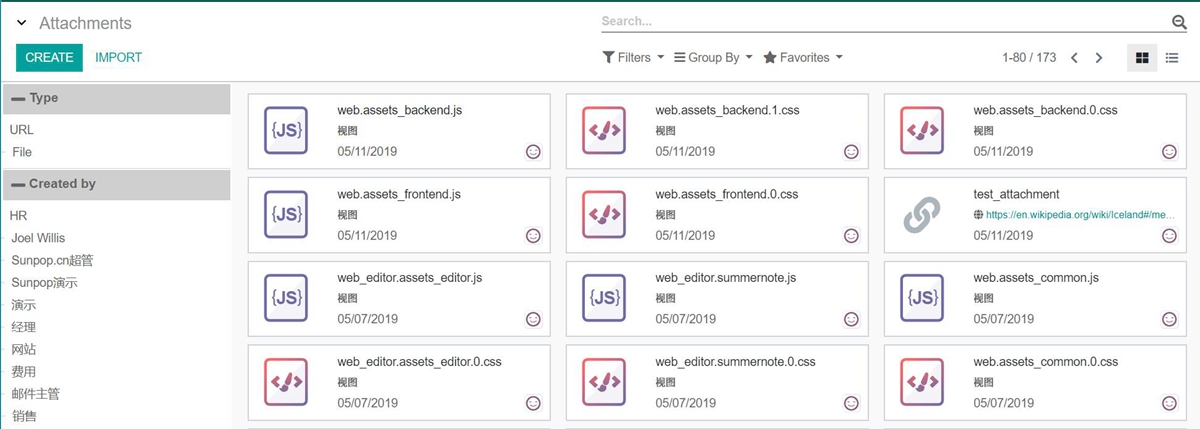1200x429 pixels.
Task: Go to next page of attachments
Action: click(1099, 58)
